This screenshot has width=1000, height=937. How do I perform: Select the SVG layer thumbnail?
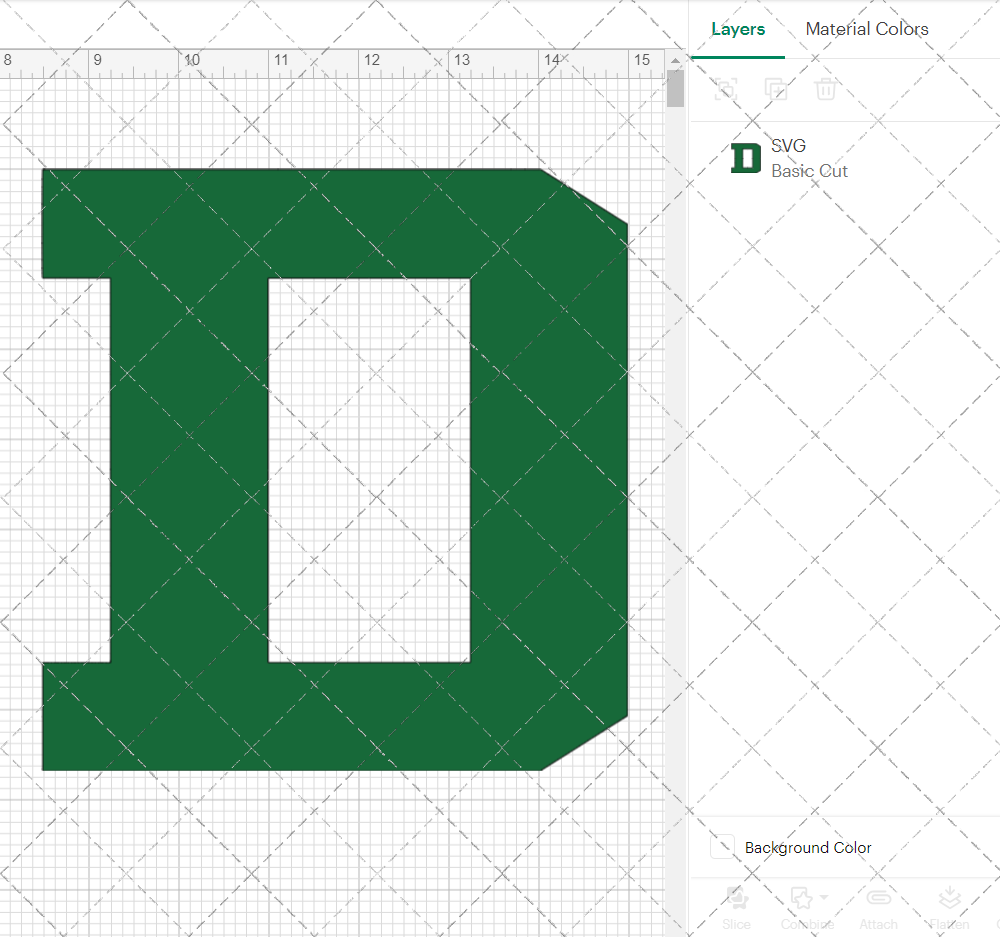coord(746,158)
